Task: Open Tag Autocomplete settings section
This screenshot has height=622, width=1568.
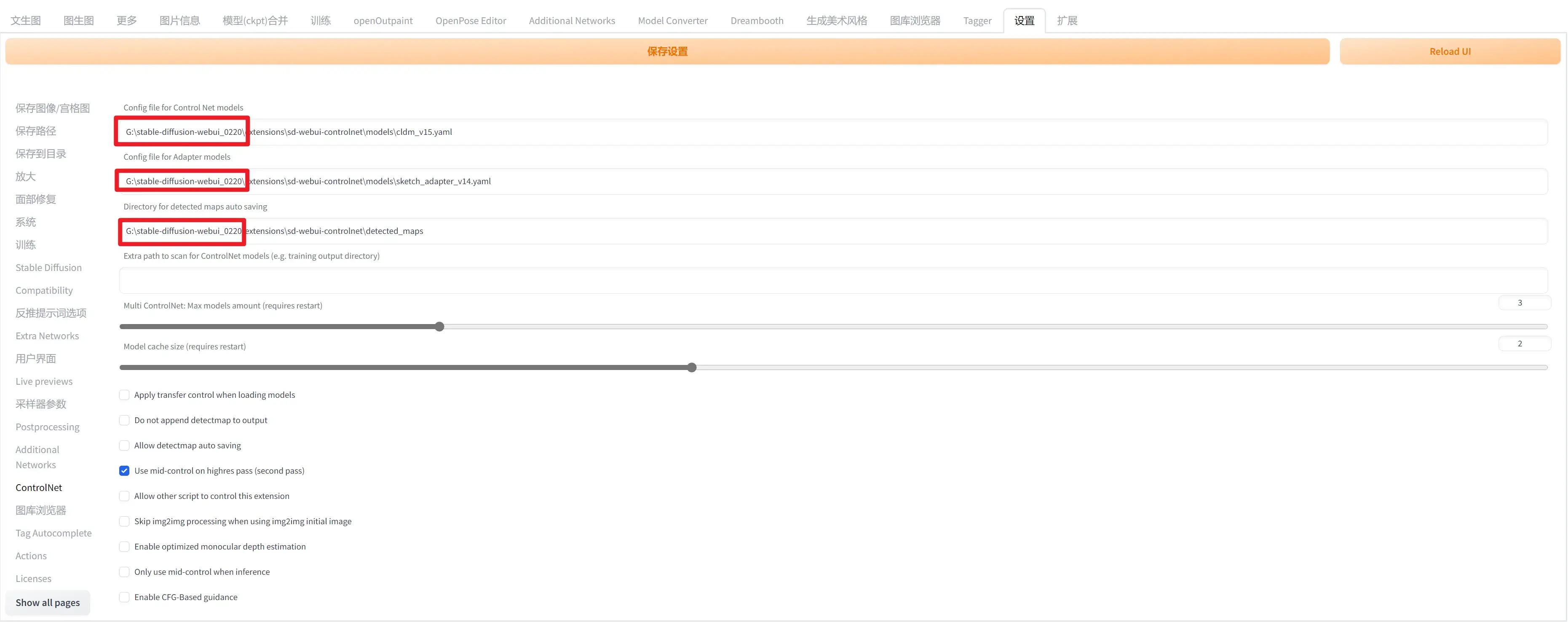Action: 54,533
